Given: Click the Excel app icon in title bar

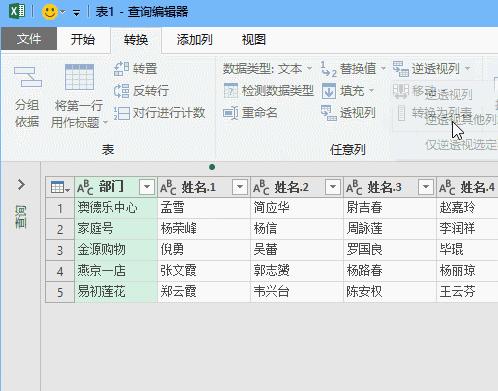Looking at the screenshot, I should click(x=18, y=12).
